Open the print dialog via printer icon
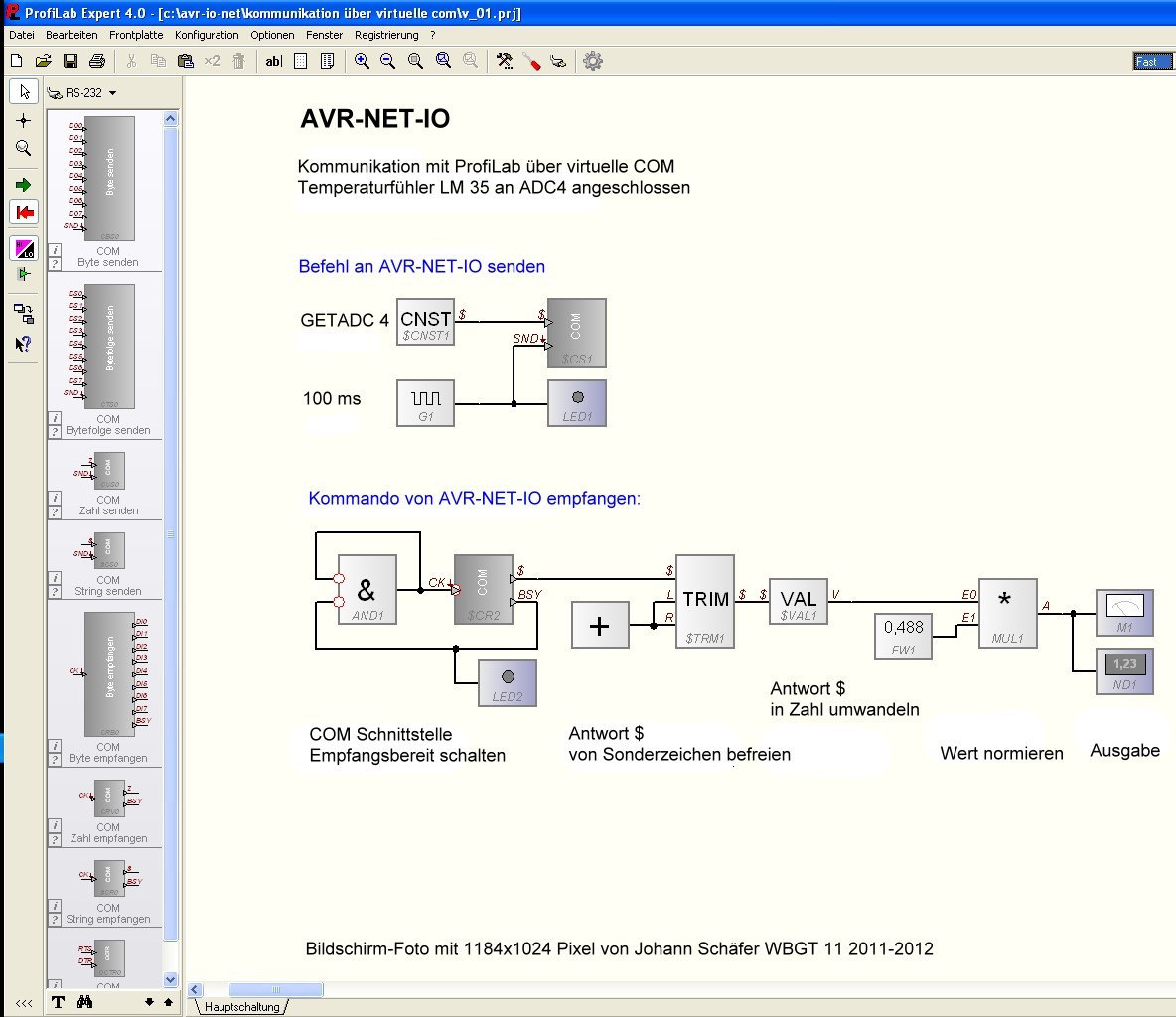This screenshot has width=1176, height=1017. click(97, 61)
